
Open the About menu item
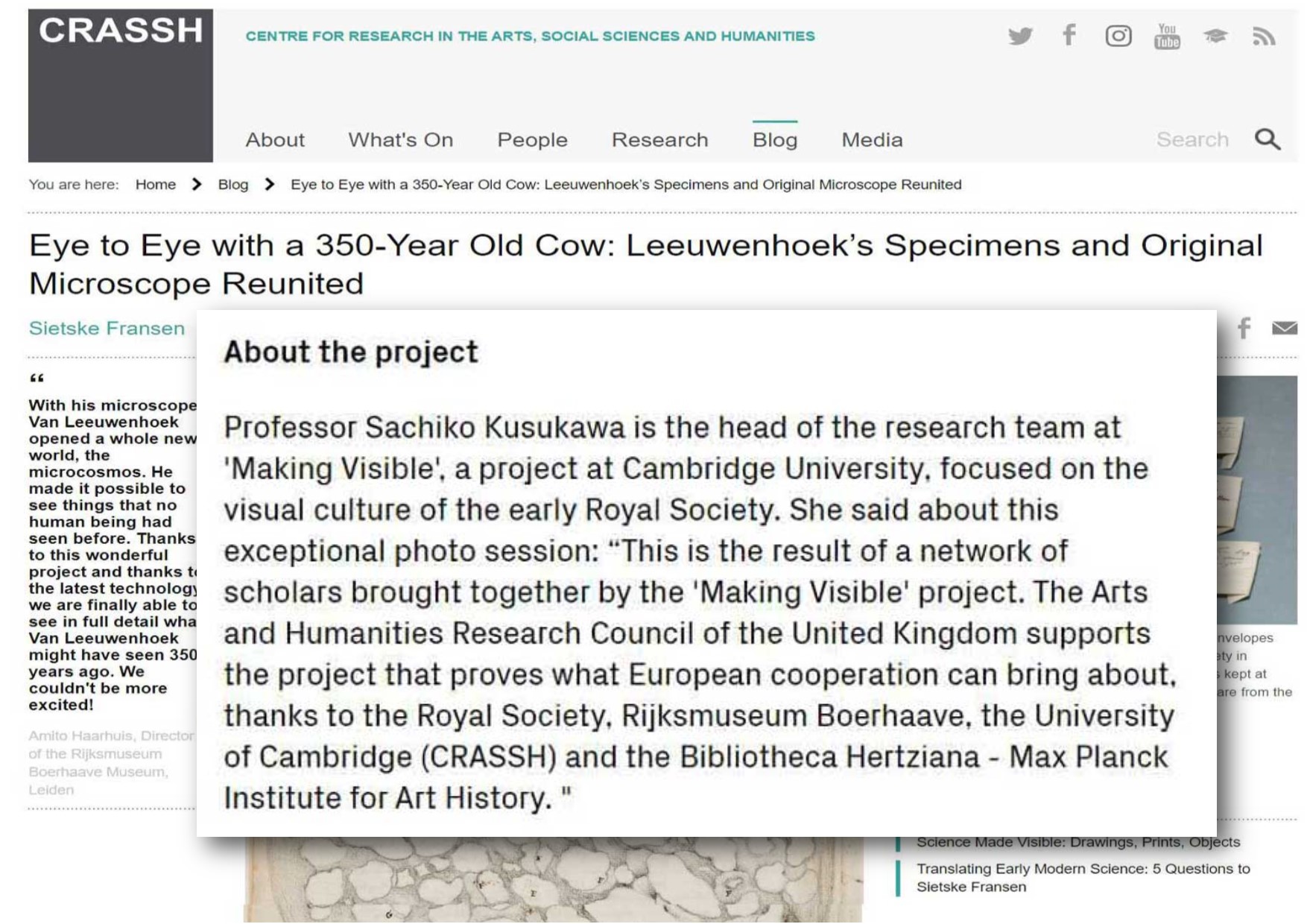pos(275,139)
